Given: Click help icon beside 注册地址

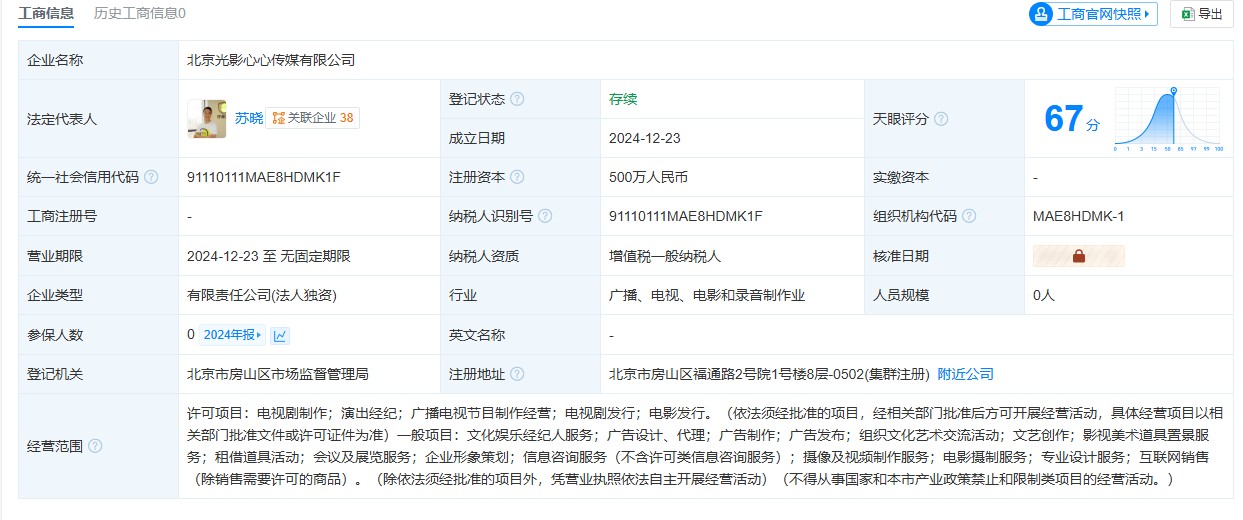Looking at the screenshot, I should point(517,374).
